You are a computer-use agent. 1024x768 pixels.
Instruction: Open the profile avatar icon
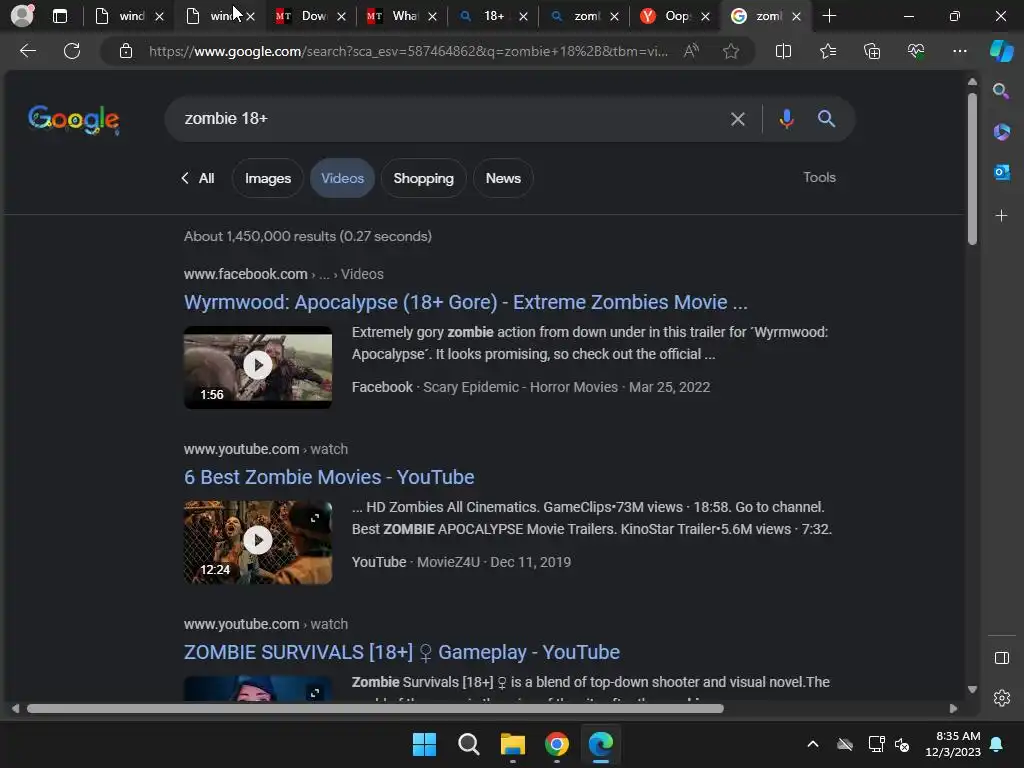[x=22, y=16]
